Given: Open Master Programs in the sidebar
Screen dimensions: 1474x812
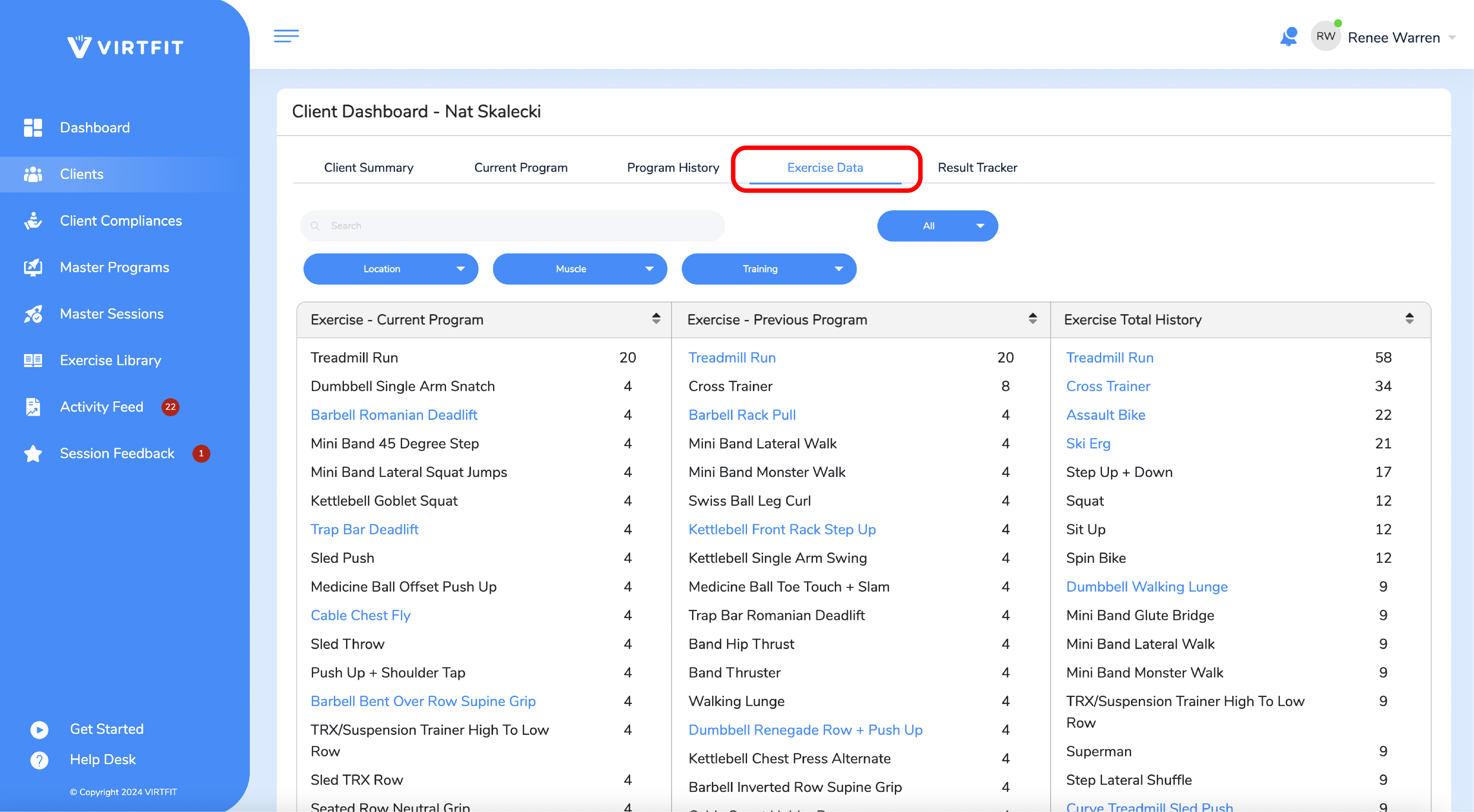Looking at the screenshot, I should click(114, 267).
